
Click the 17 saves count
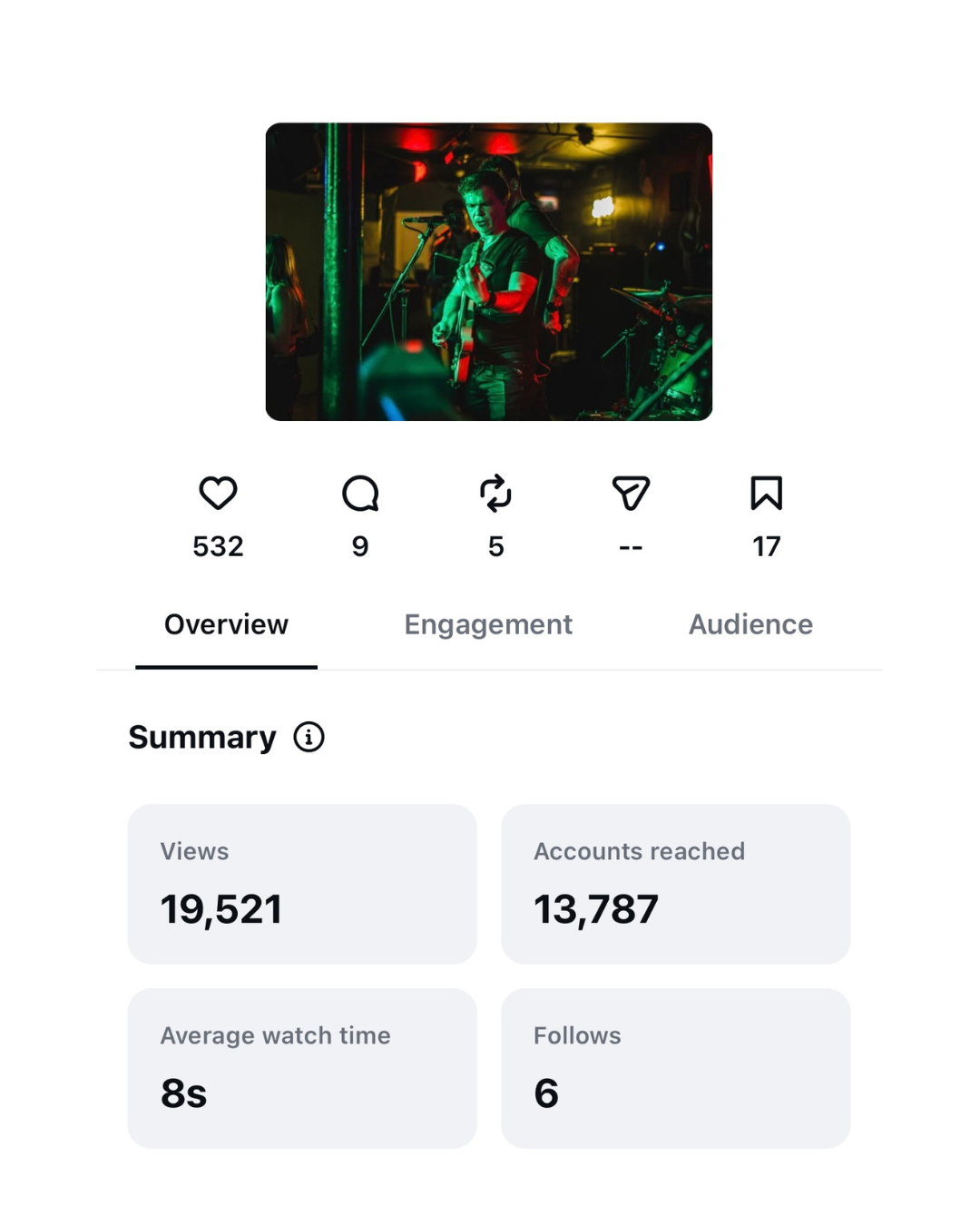click(766, 546)
